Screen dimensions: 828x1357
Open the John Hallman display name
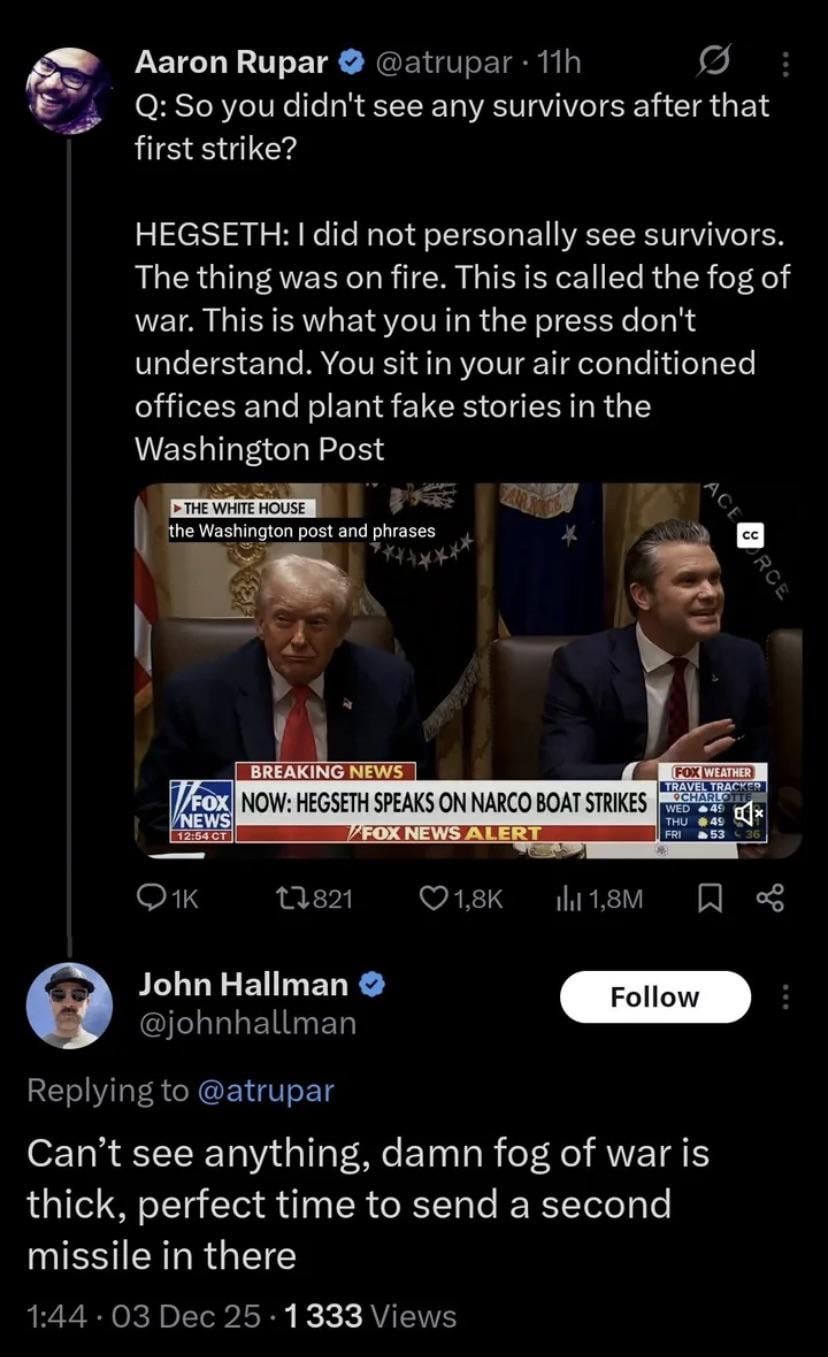(243, 984)
